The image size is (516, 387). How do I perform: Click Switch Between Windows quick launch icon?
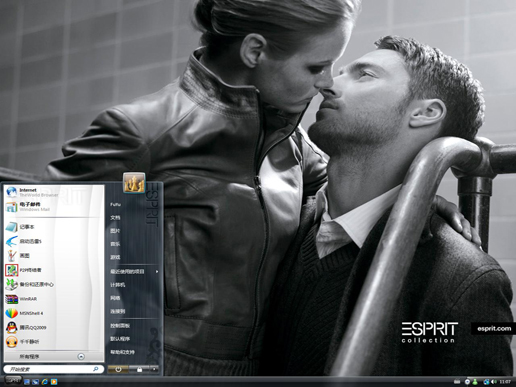[36, 382]
